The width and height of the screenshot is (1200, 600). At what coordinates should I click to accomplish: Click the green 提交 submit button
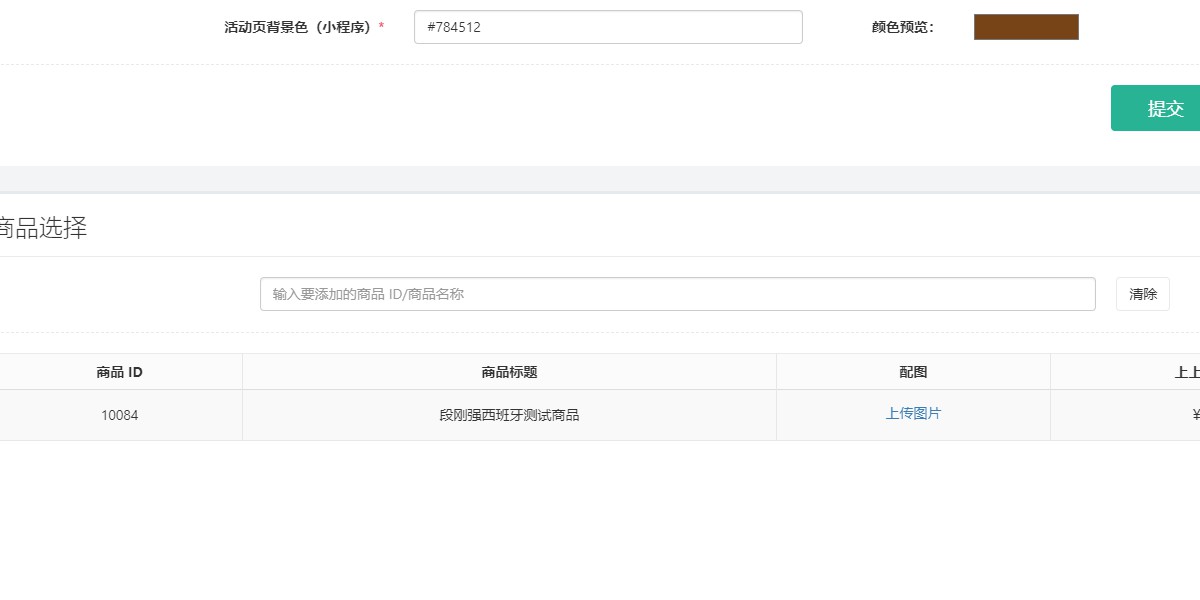point(1156,108)
